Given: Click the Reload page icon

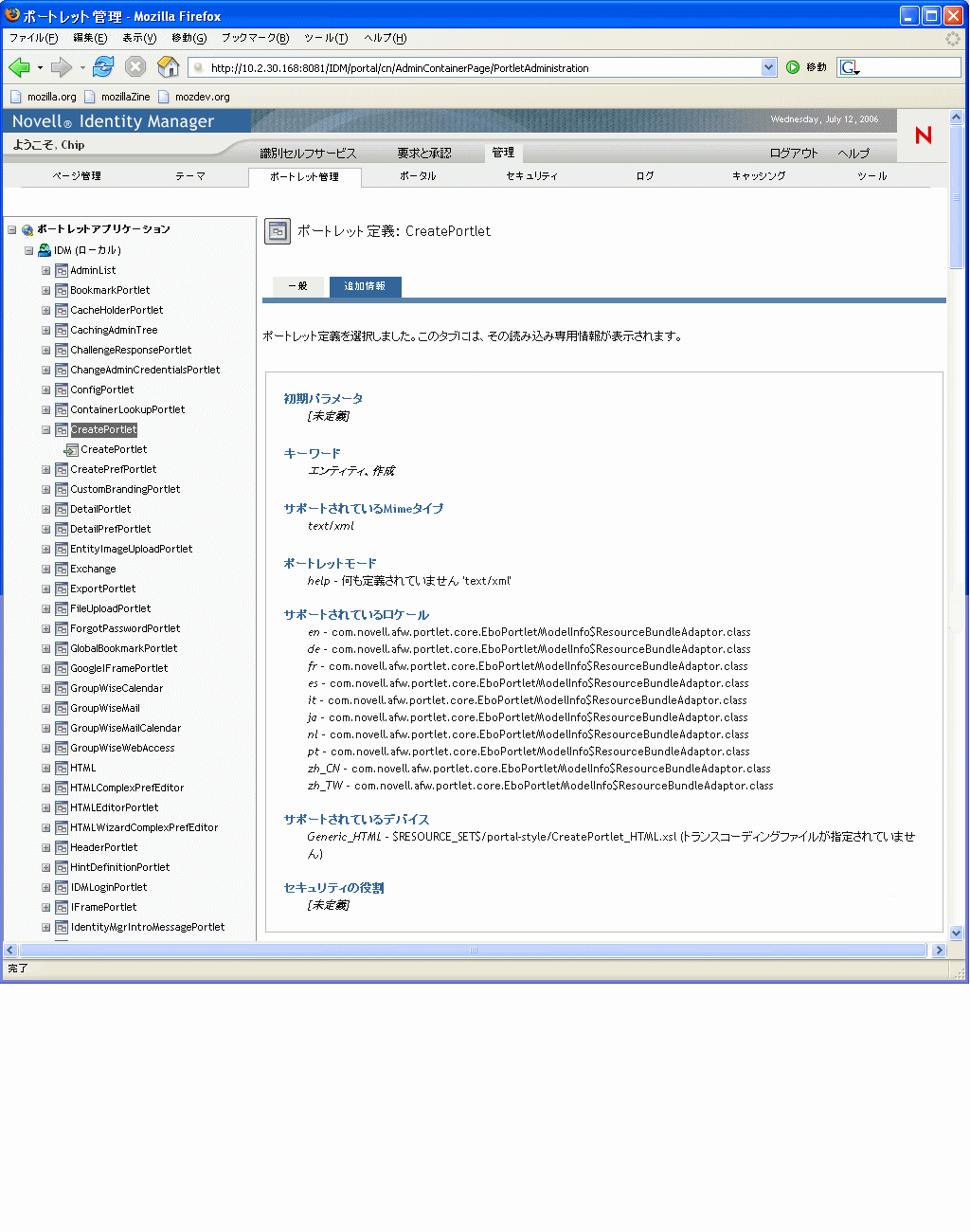Looking at the screenshot, I should [x=103, y=66].
